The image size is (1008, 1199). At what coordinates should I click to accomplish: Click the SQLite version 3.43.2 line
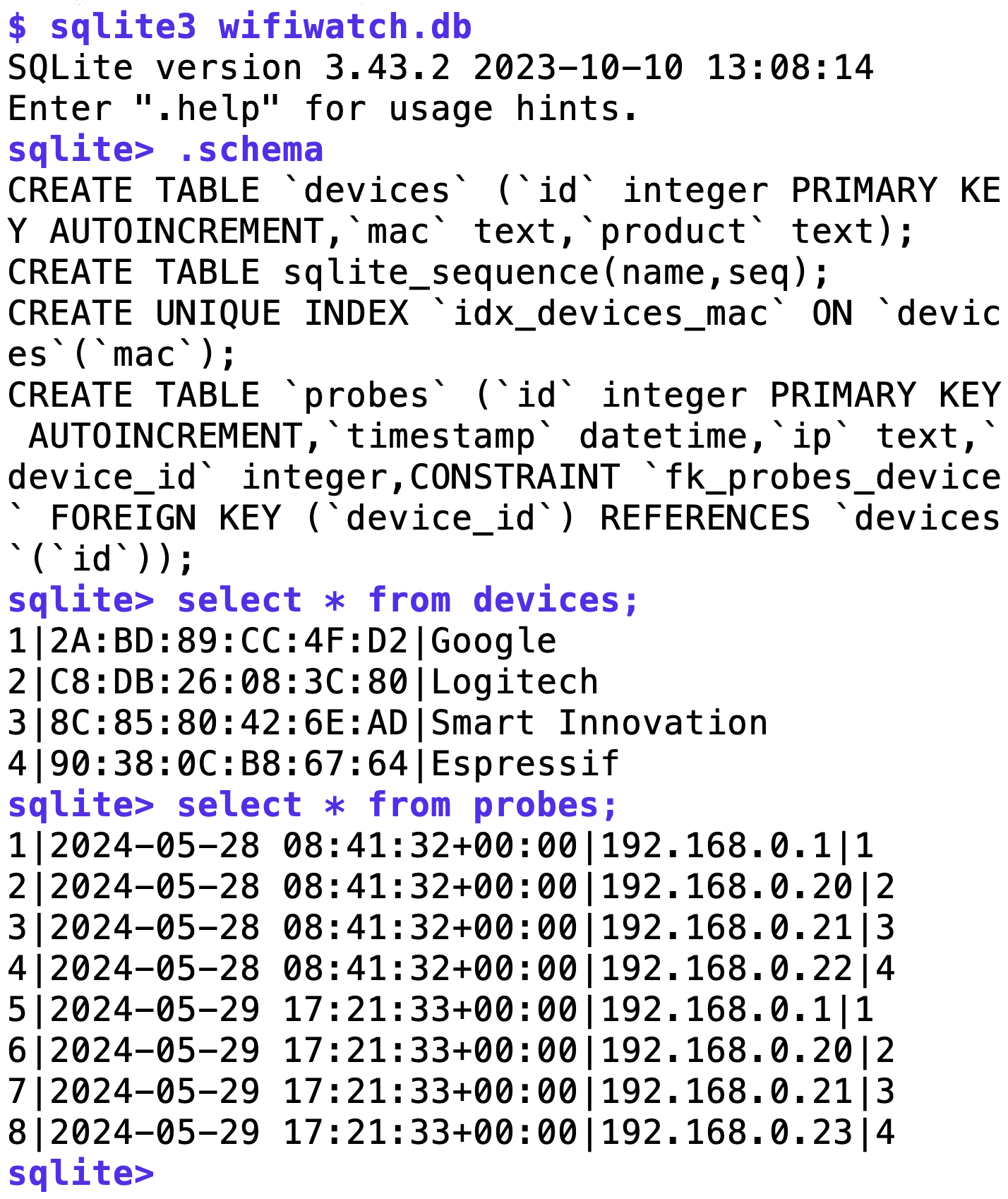[x=440, y=68]
